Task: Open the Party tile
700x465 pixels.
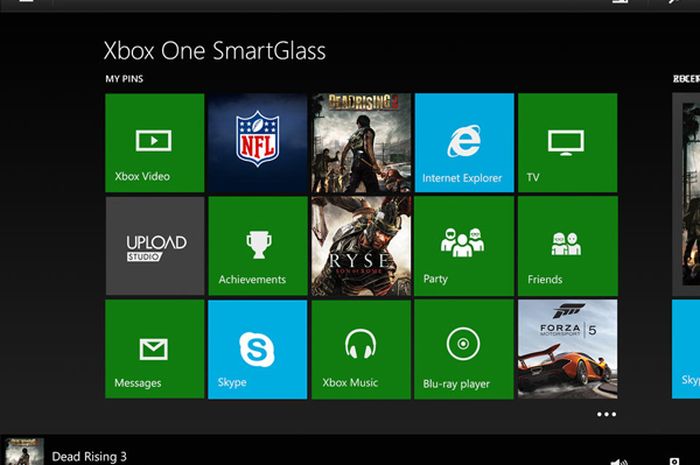Action: [464, 246]
